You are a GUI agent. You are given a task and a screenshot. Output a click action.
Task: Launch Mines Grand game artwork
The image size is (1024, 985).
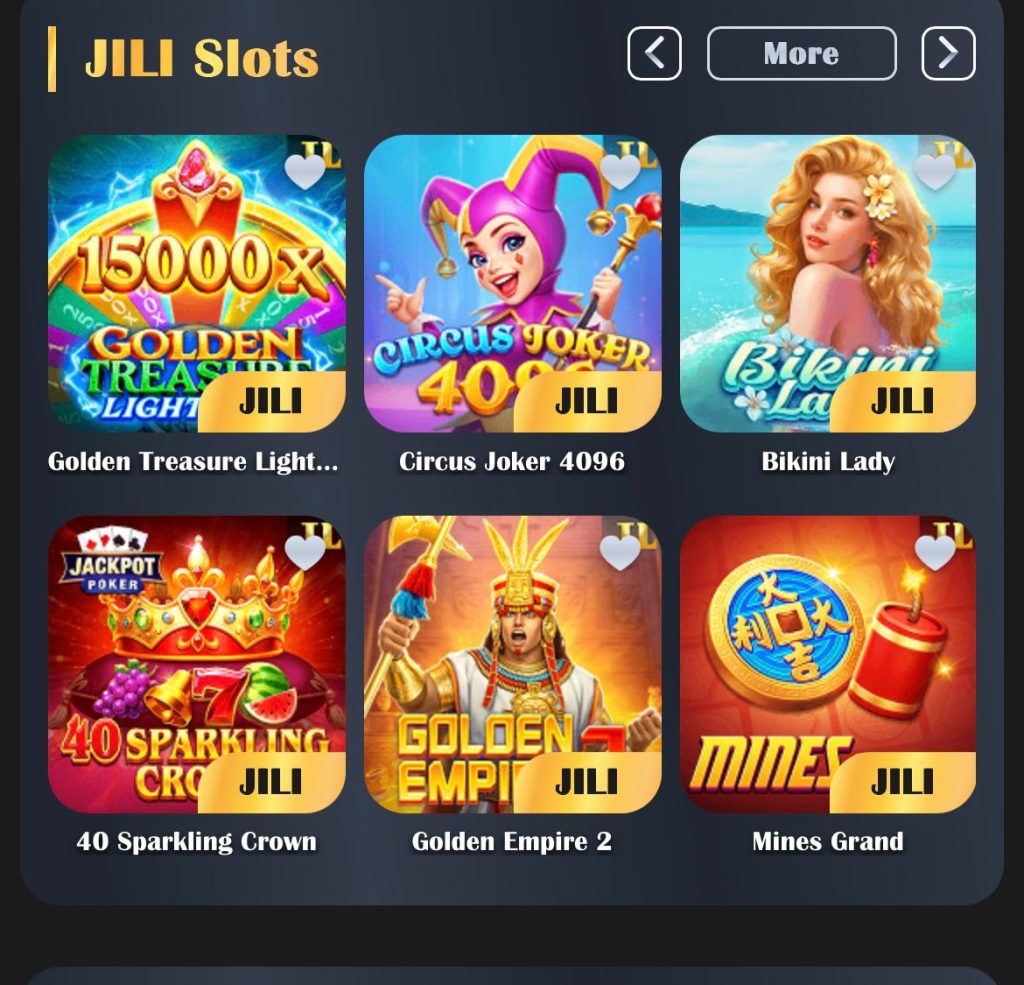828,664
